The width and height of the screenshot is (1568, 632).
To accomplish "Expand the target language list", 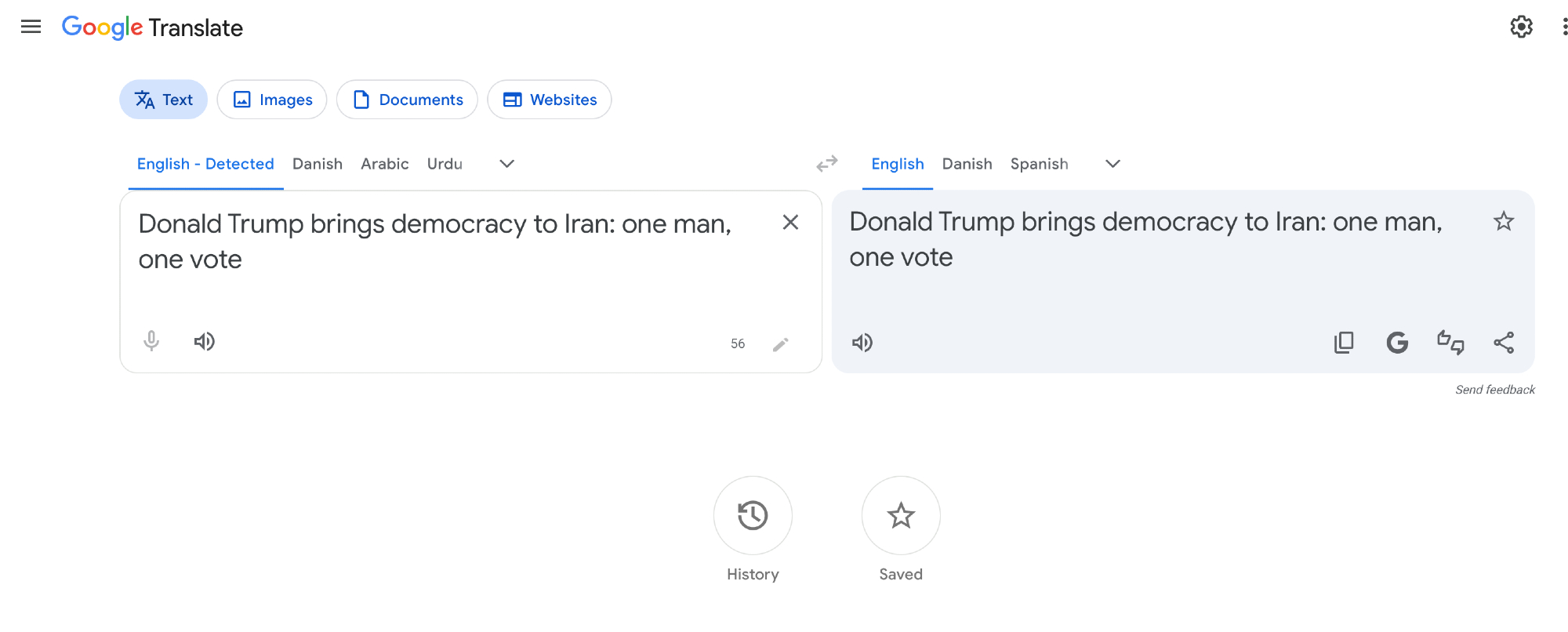I will coord(1112,164).
